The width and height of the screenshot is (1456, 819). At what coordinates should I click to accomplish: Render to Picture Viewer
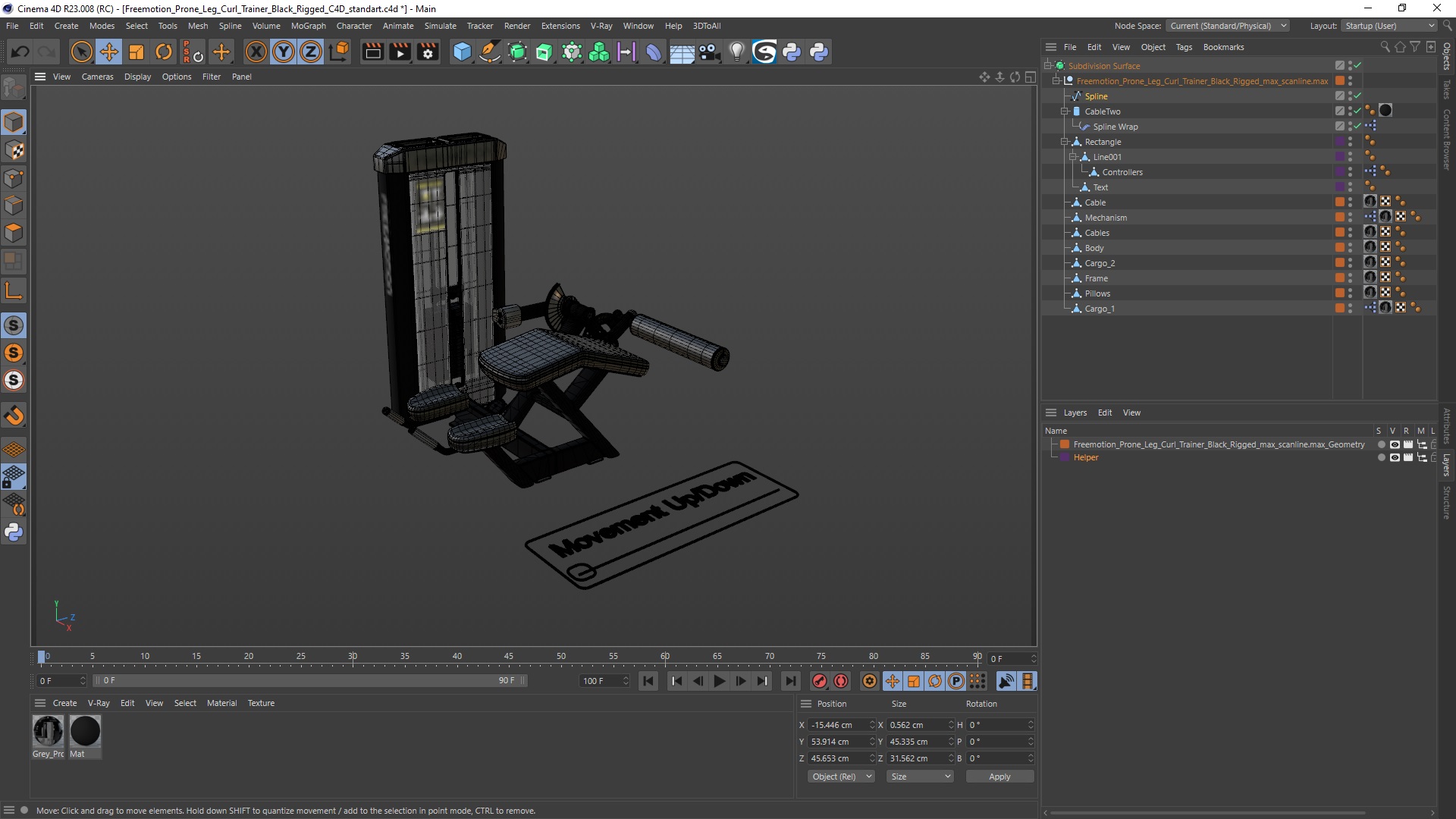(400, 52)
